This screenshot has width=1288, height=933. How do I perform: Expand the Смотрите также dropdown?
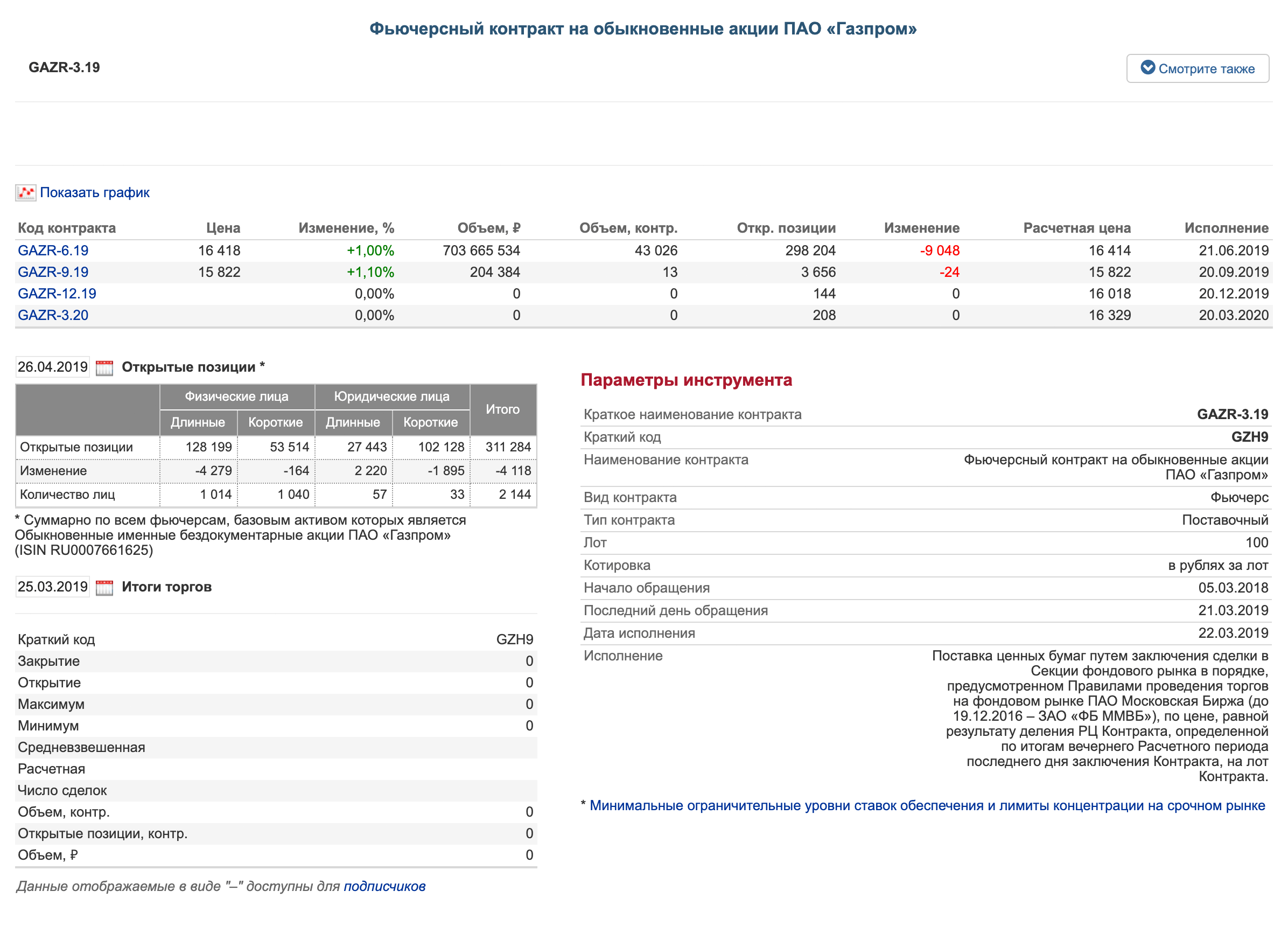pos(1197,68)
